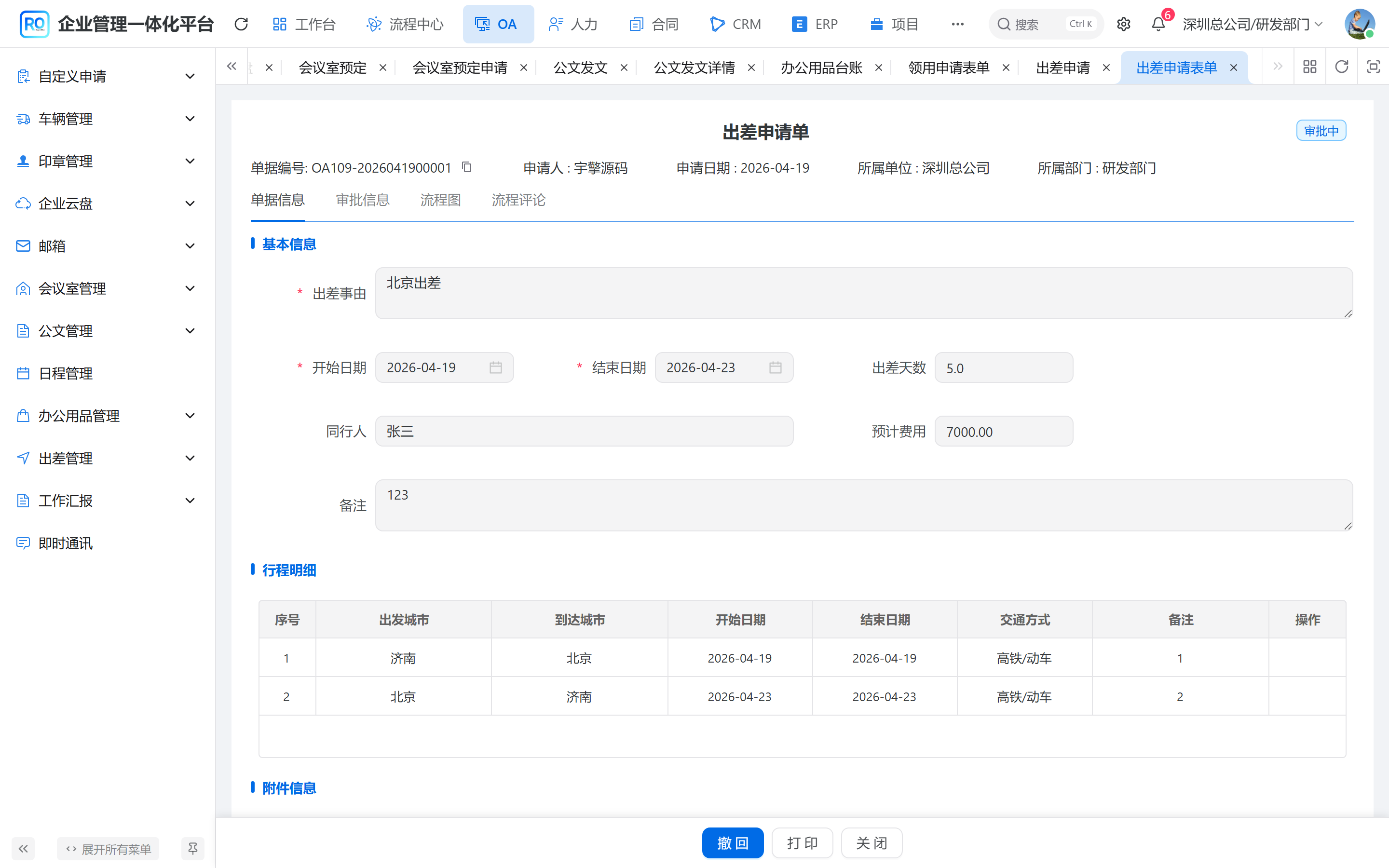The image size is (1389, 868).
Task: Switch to the 办公用品台账 page tab
Action: tap(821, 68)
